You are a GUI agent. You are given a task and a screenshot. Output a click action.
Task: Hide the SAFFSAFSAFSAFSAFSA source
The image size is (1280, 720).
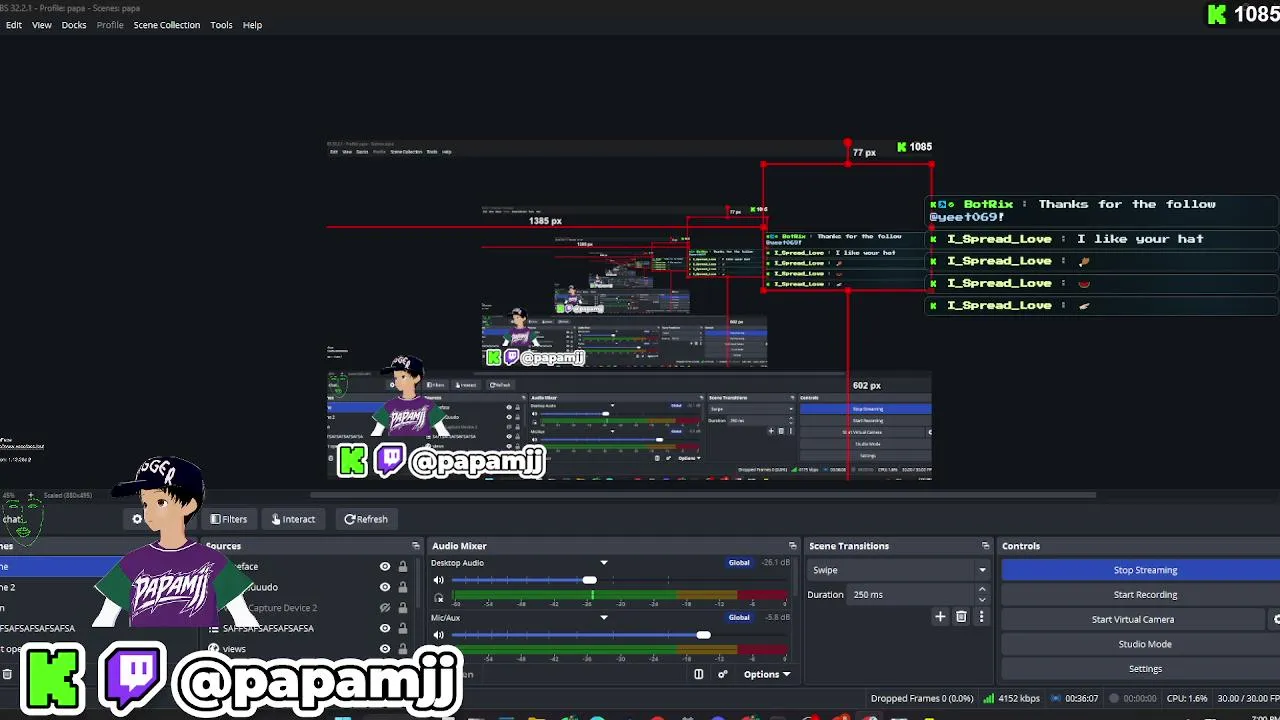[x=385, y=628]
